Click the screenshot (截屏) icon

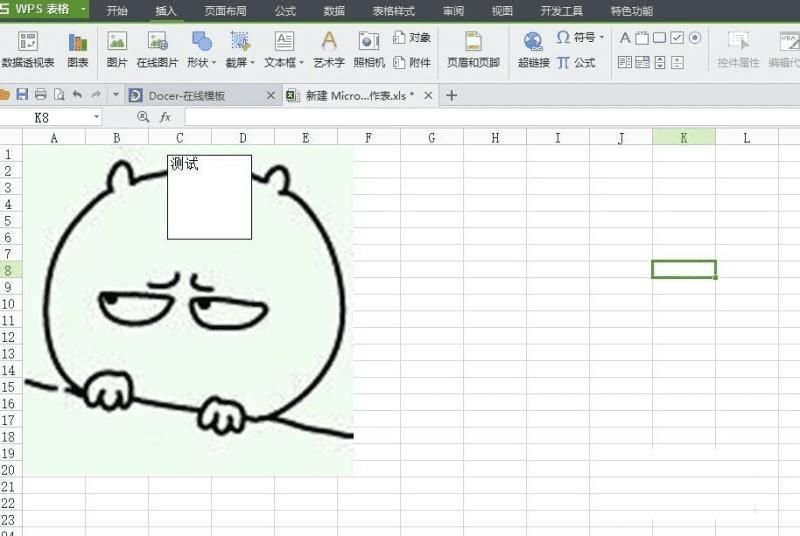(x=240, y=41)
